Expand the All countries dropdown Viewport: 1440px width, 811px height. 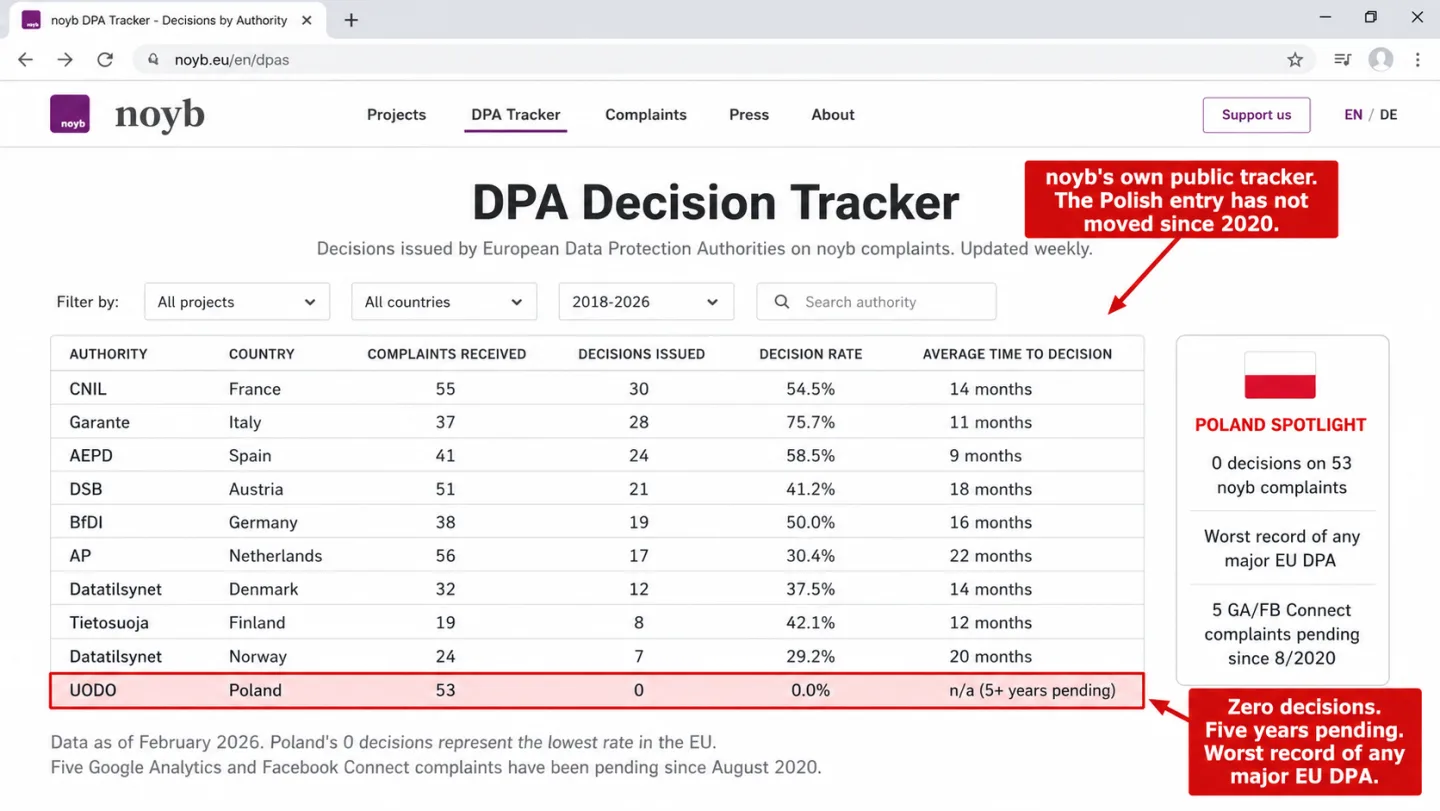tap(444, 302)
